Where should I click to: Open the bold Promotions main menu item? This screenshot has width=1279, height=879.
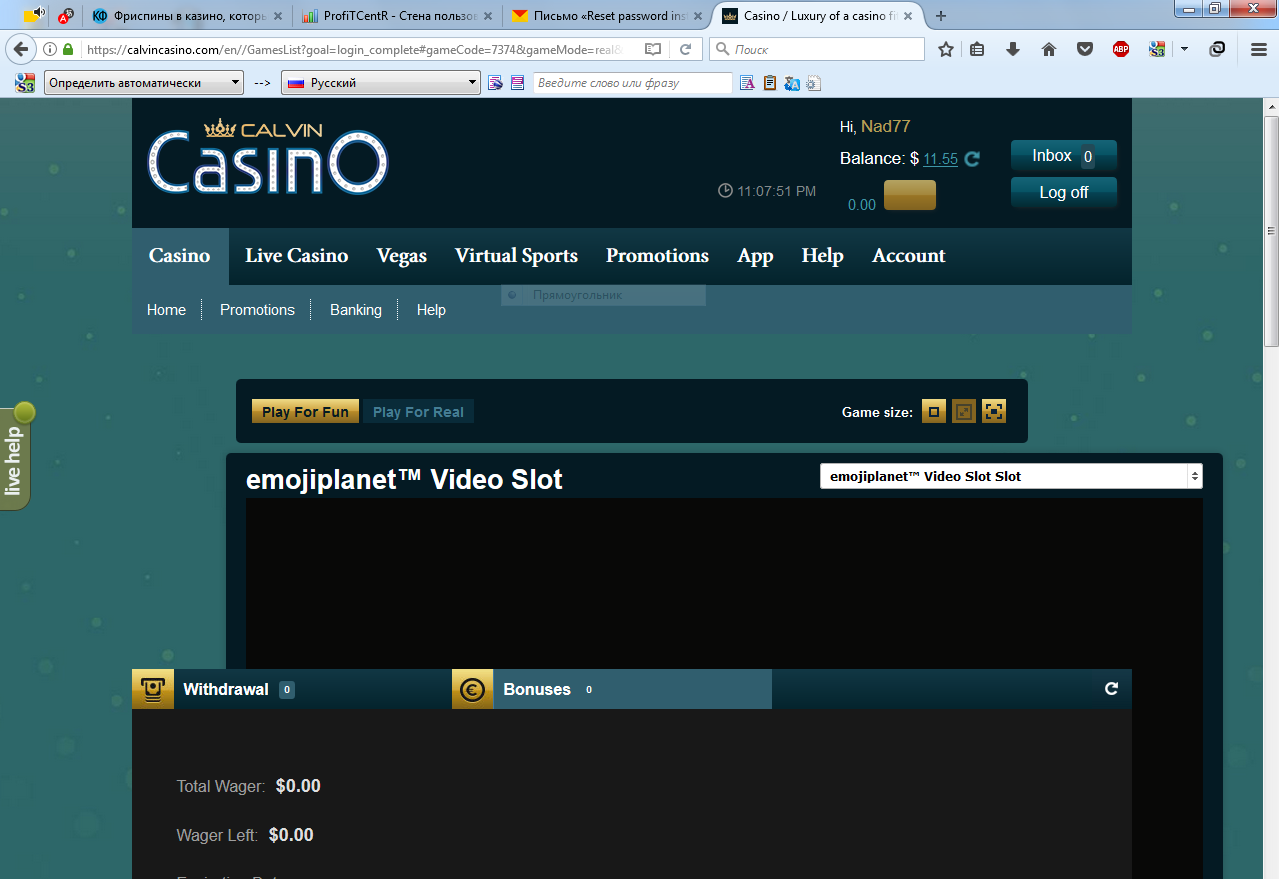tap(657, 256)
